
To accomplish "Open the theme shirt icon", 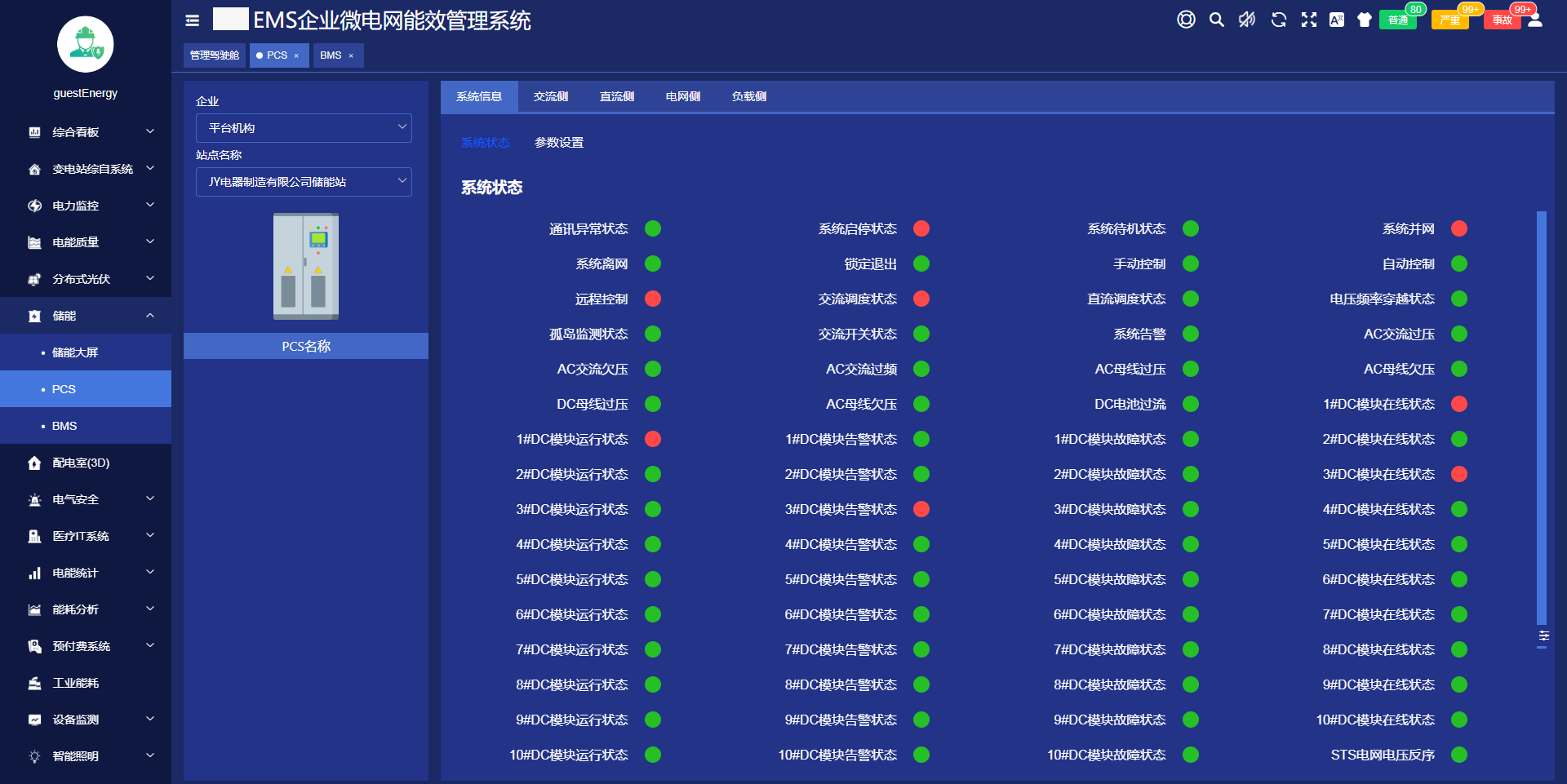I will click(1364, 20).
